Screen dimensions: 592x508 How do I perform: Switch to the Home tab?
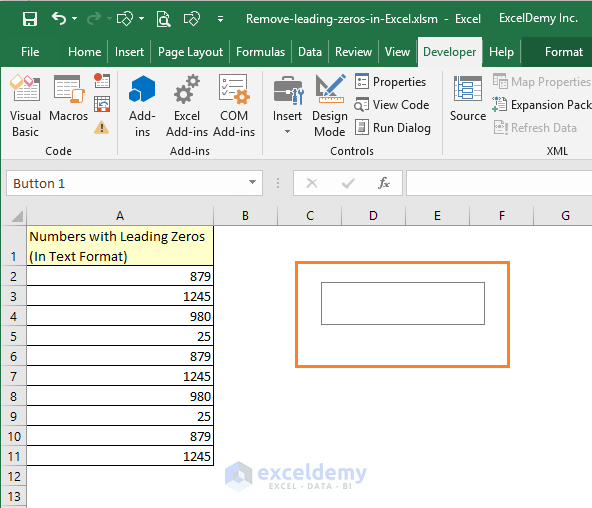point(85,52)
